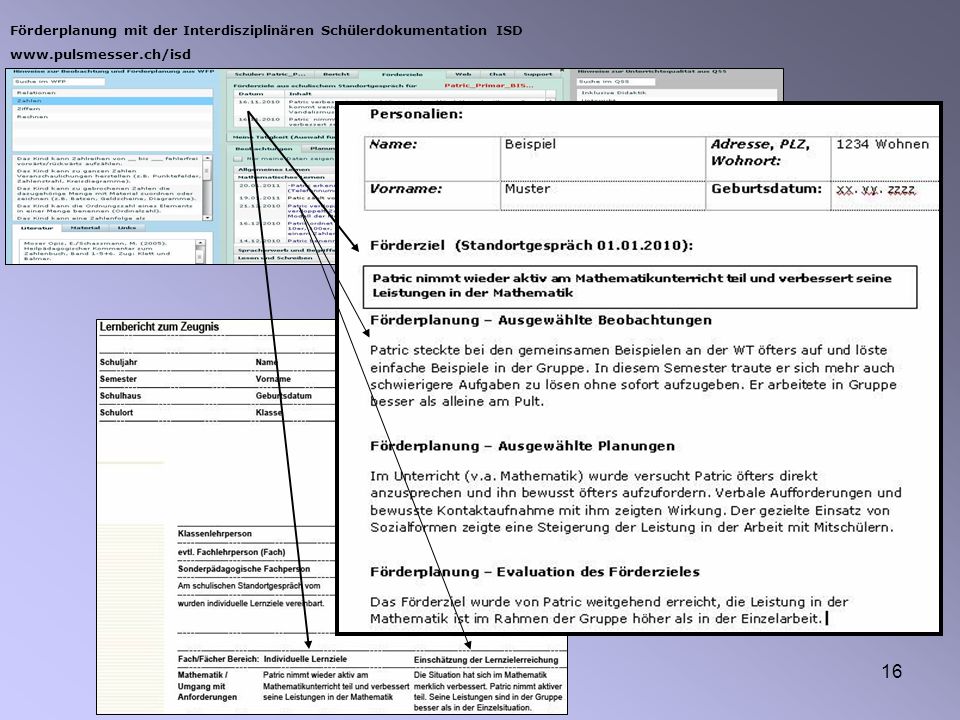Image resolution: width=960 pixels, height=720 pixels.
Task: Click the Ausgewählte Planungen heading
Action: [522, 446]
